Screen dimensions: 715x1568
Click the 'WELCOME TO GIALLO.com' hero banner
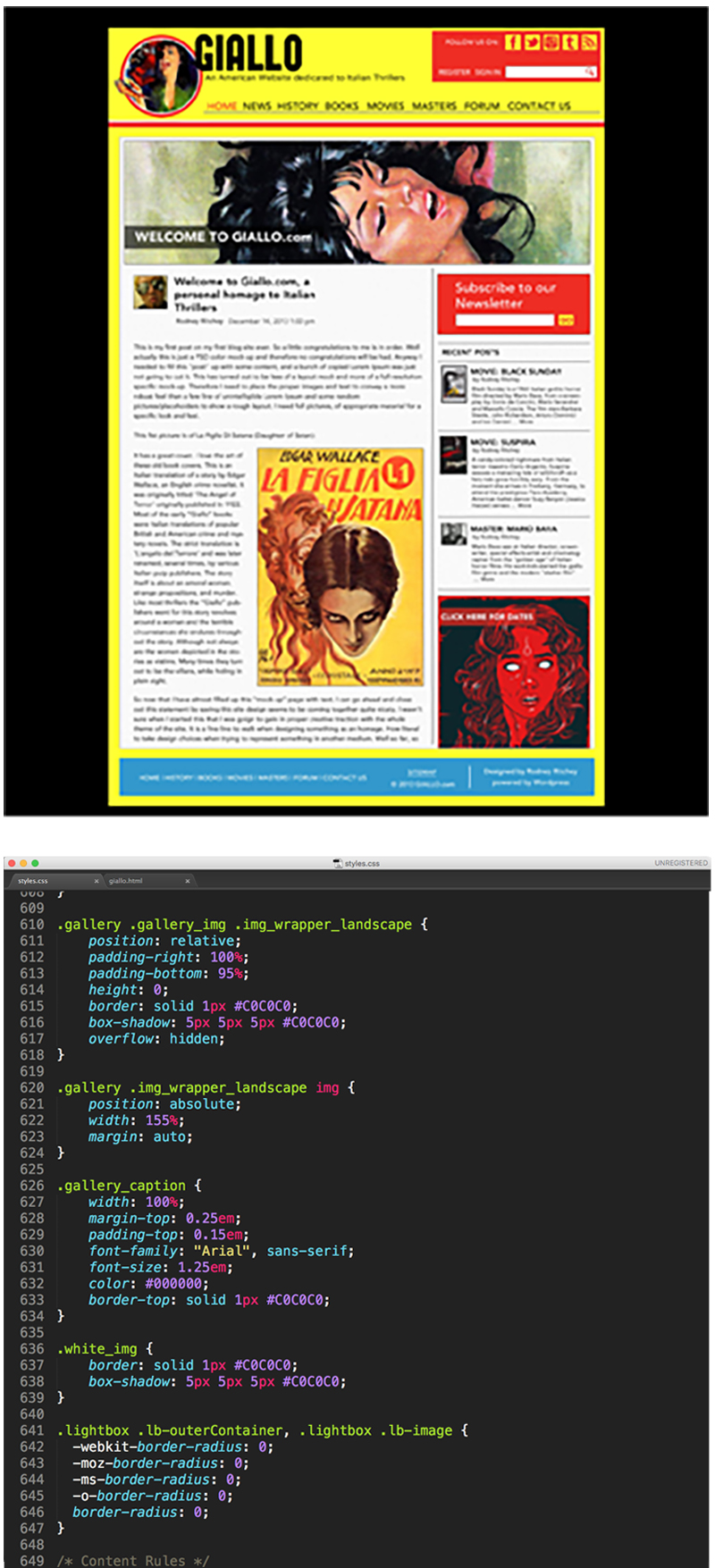(357, 202)
